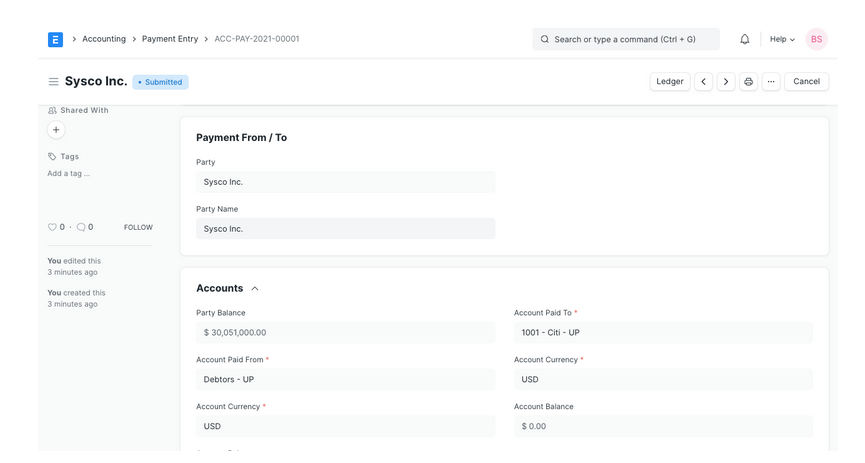Open comments speech bubble icon

(x=81, y=227)
